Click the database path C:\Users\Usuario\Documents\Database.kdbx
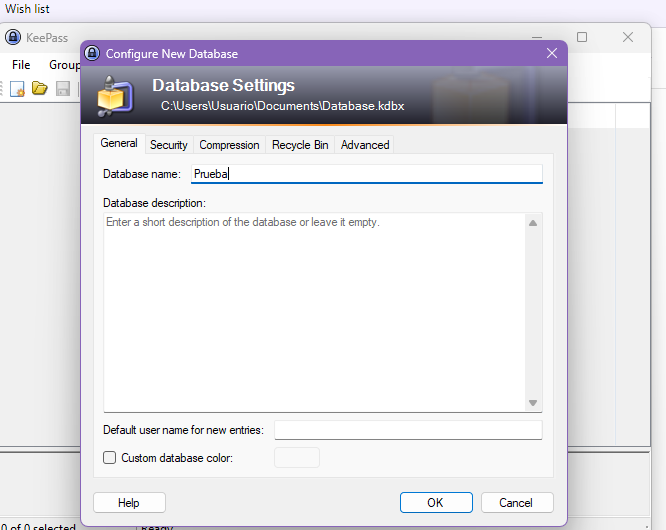666x530 pixels. pyautogui.click(x=282, y=106)
